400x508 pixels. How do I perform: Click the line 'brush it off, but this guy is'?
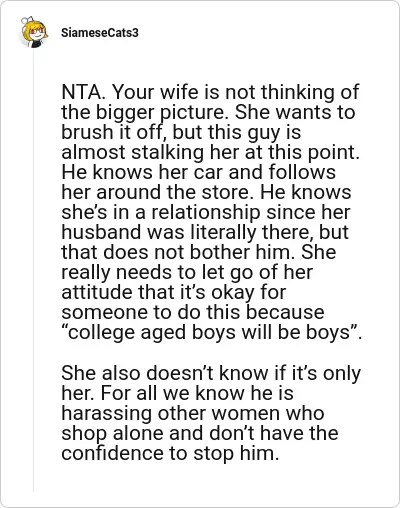point(181,132)
